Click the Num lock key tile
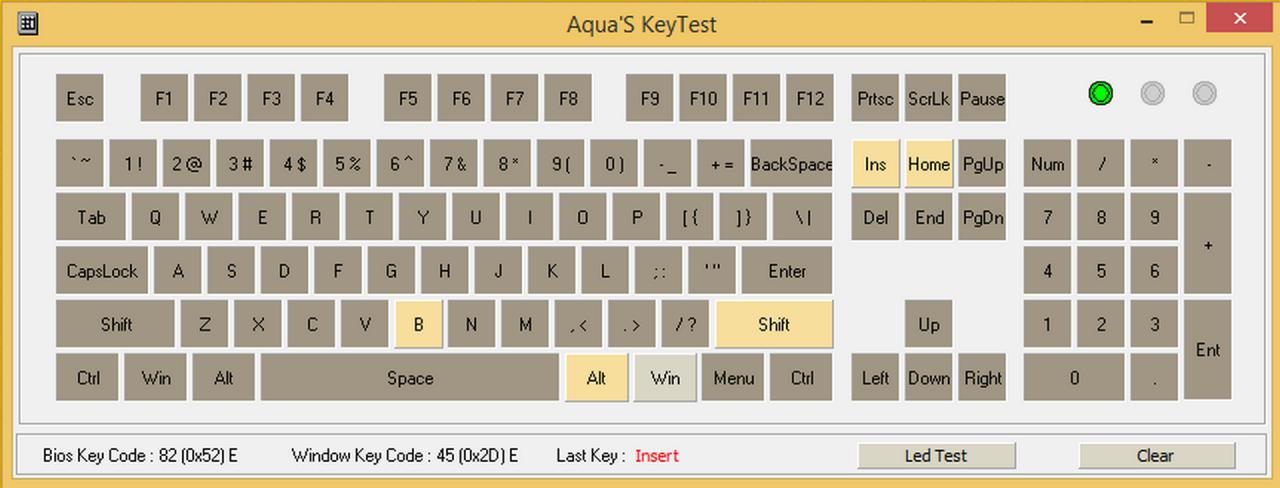The height and width of the screenshot is (488, 1280). click(x=1048, y=164)
